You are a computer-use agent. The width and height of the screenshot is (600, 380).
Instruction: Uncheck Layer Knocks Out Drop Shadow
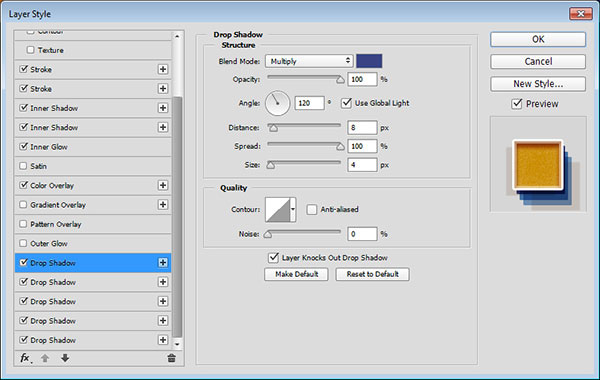point(273,258)
